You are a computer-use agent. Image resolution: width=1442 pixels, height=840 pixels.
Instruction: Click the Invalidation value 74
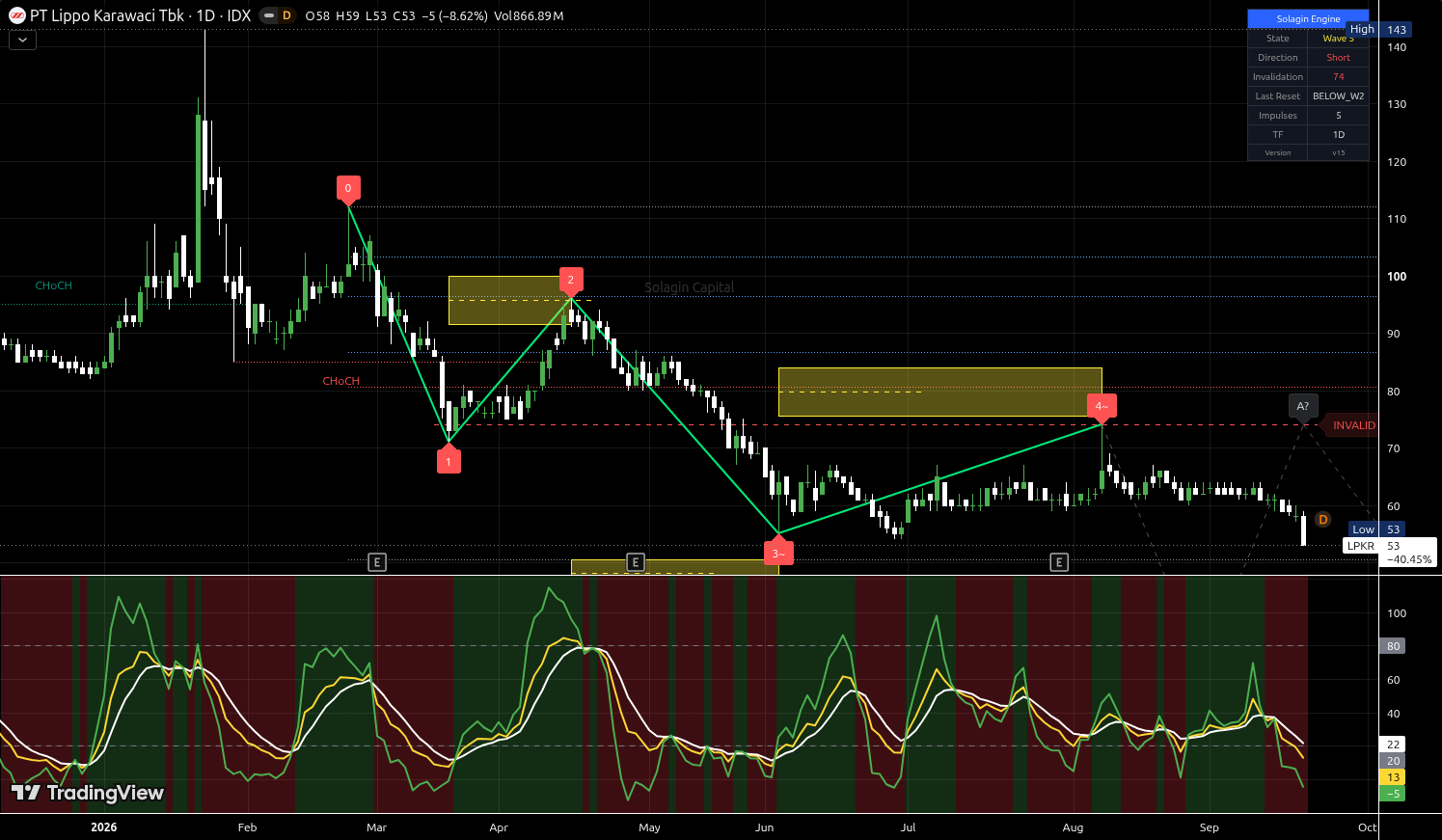(x=1338, y=77)
